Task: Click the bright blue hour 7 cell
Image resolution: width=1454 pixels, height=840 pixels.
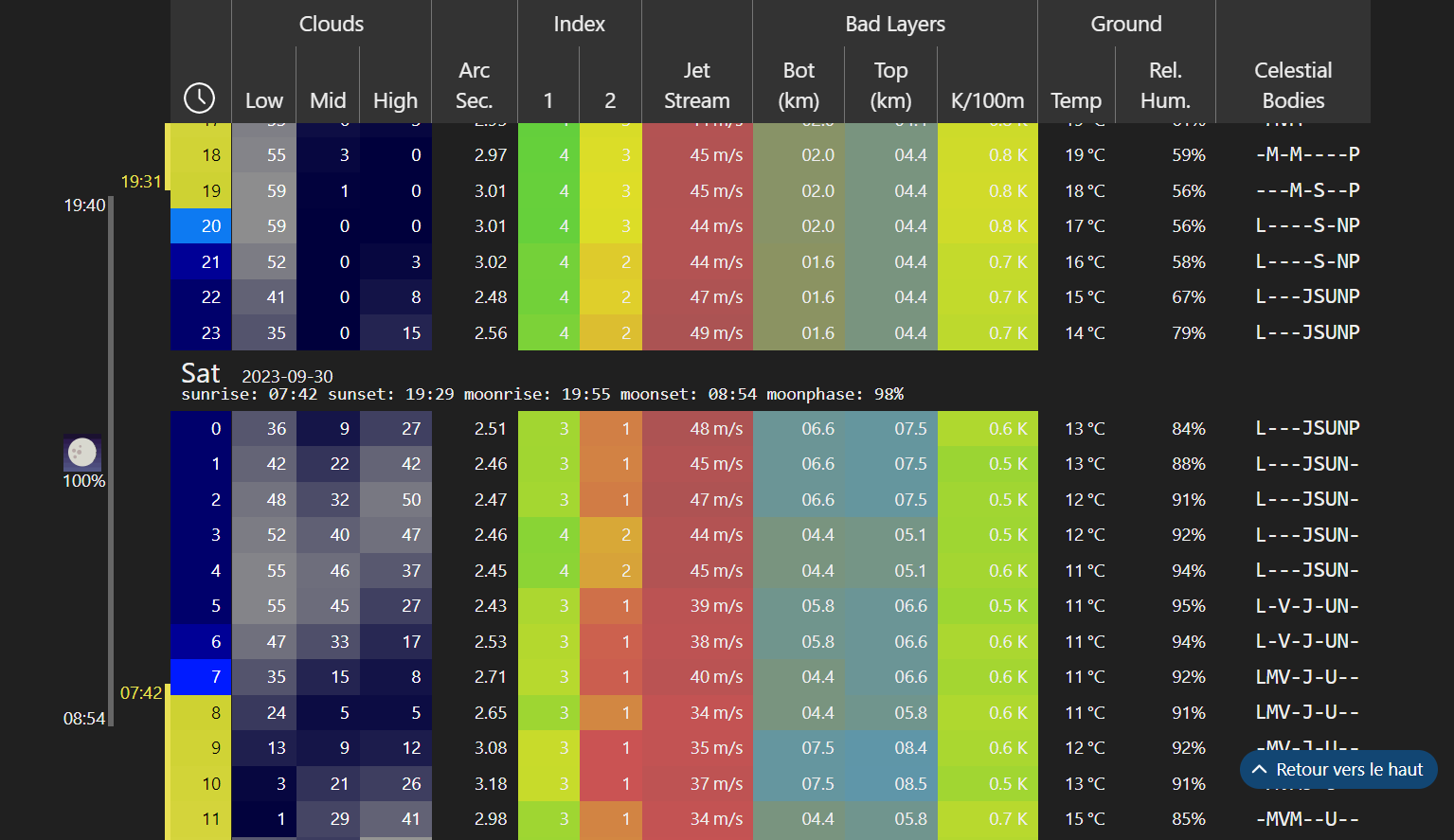Action: point(201,677)
